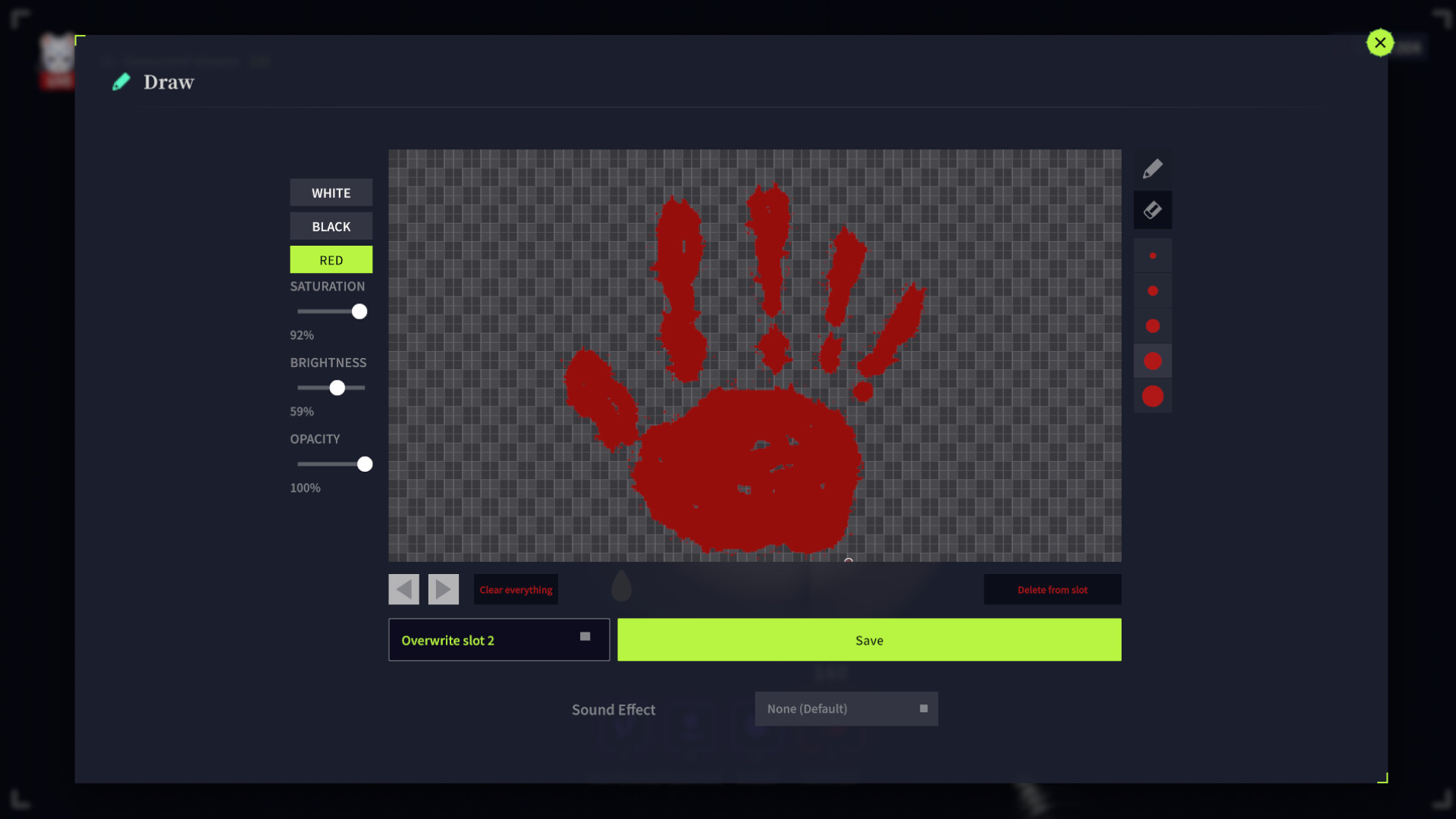Image resolution: width=1456 pixels, height=819 pixels.
Task: Select the RED color option
Action: 331,259
